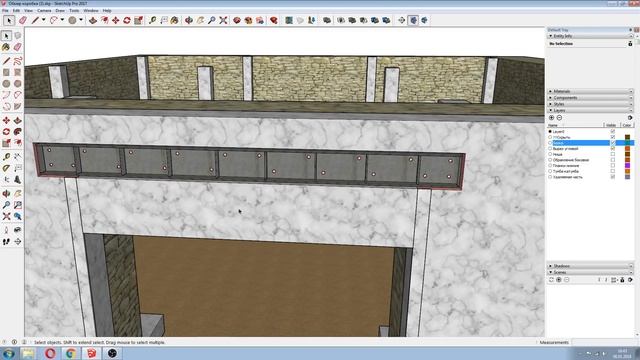Click the Push/Pull tool in the top toolbar
The image size is (640, 360).
[x=93, y=20]
